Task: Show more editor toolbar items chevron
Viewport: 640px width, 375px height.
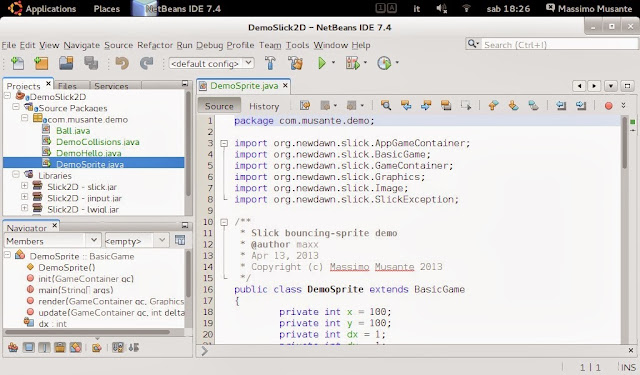Action: click(x=623, y=106)
